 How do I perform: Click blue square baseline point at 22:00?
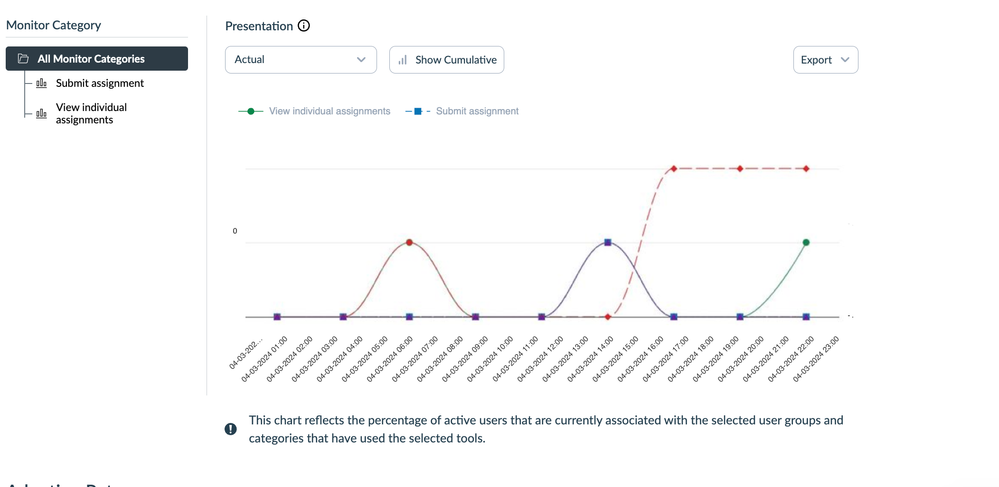[x=806, y=317]
